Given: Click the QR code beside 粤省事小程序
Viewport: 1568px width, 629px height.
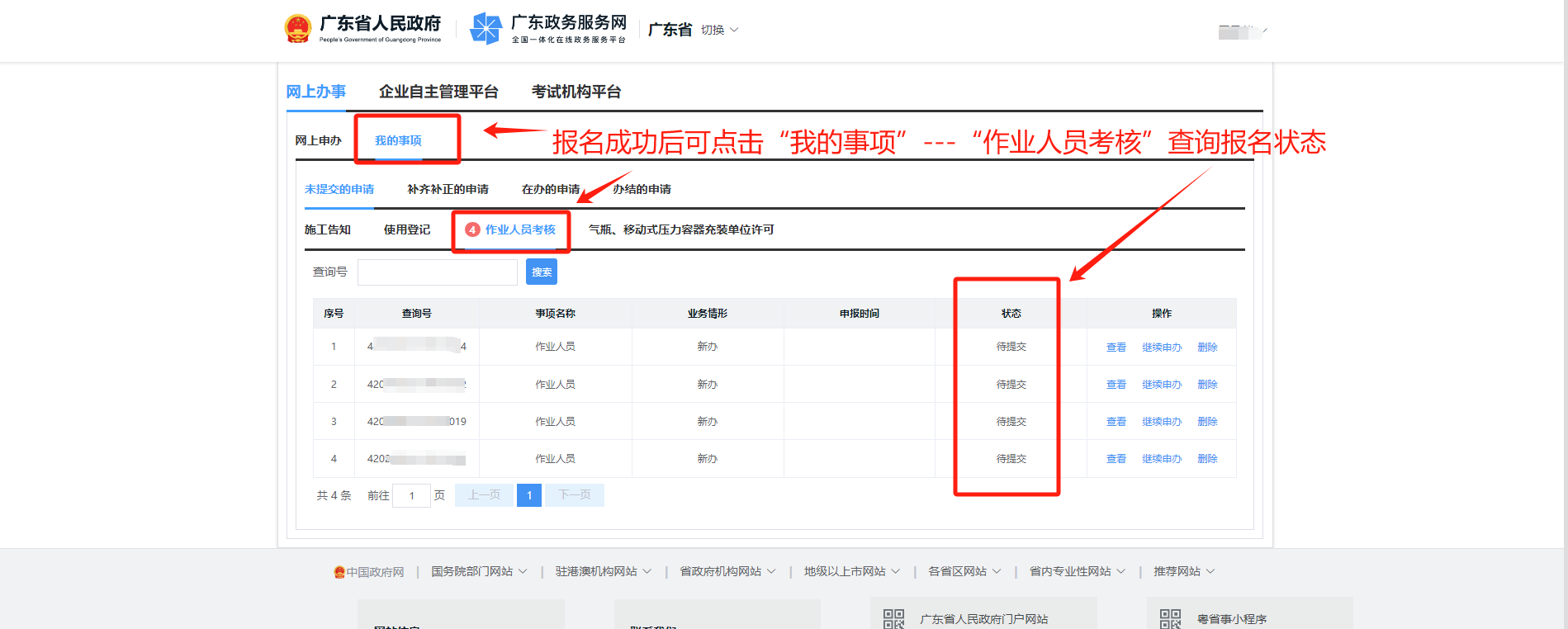Looking at the screenshot, I should click(x=1170, y=618).
